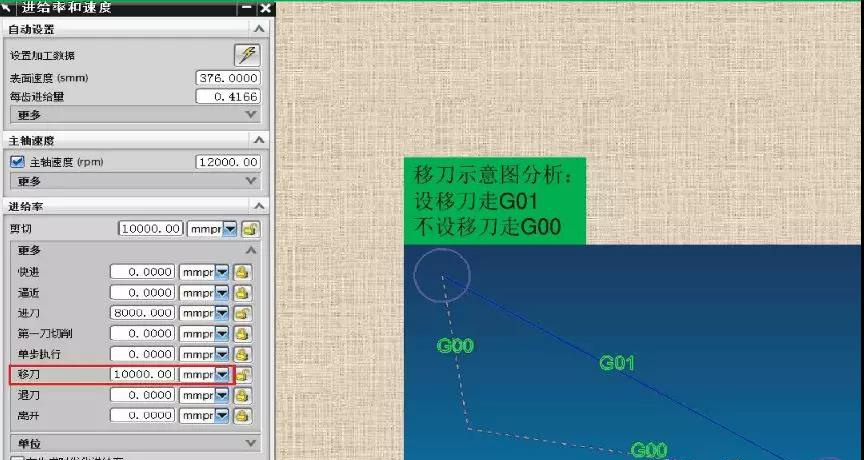Click the 设置加工数据 lightning icon button
864x460 pixels.
(x=246, y=55)
